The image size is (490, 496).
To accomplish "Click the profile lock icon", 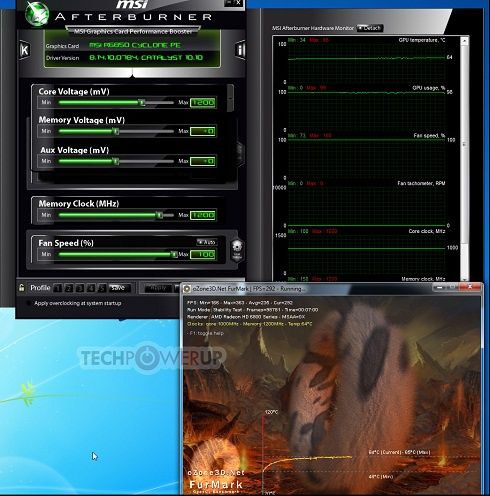I will point(21,288).
